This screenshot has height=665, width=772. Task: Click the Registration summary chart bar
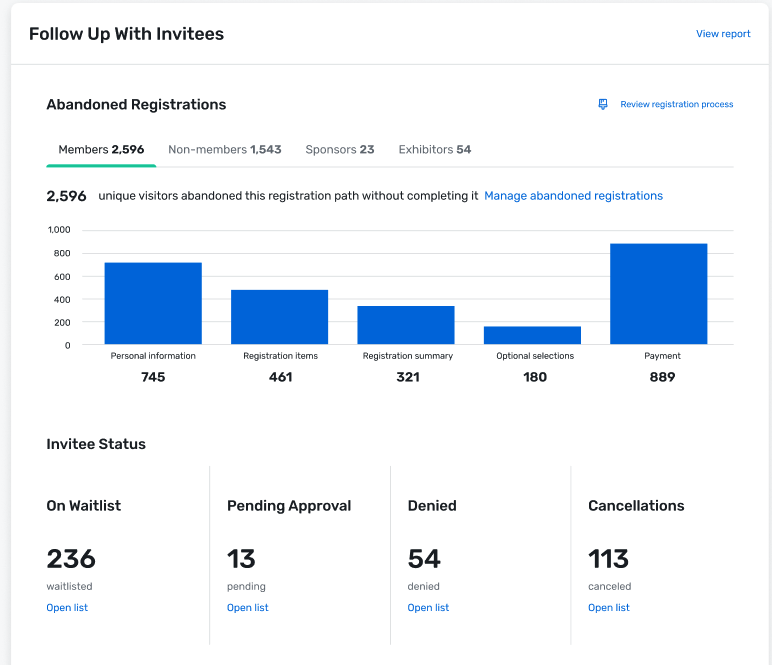pyautogui.click(x=406, y=325)
